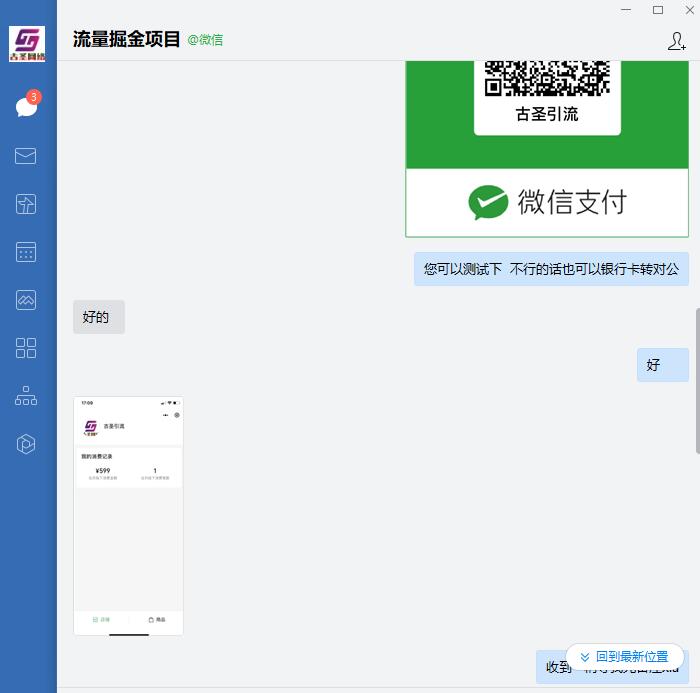Viewport: 700px width, 693px height.
Task: Click the 古圣网络 profile avatar
Action: [27, 43]
